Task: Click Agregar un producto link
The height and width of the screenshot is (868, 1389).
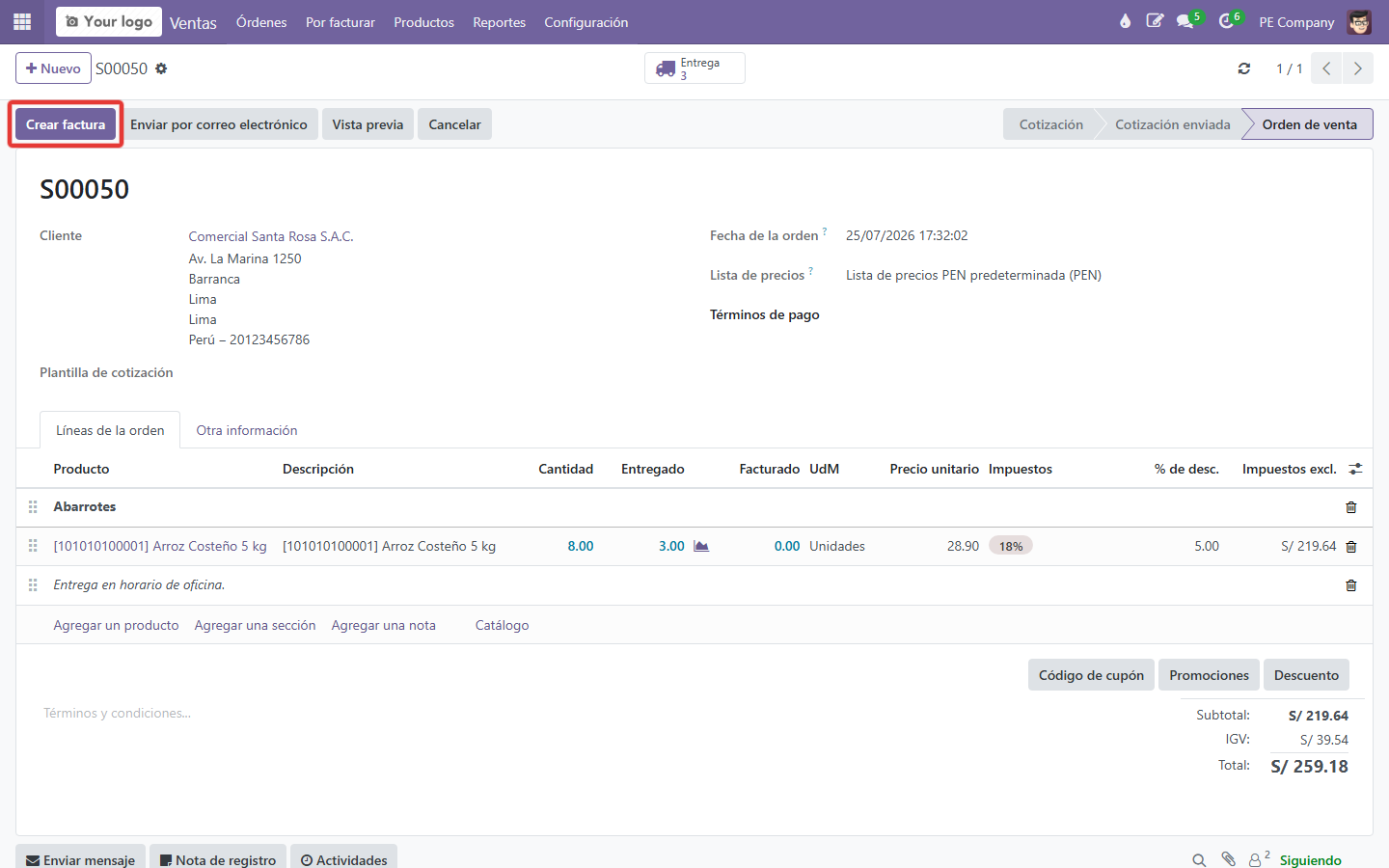Action: tap(116, 625)
